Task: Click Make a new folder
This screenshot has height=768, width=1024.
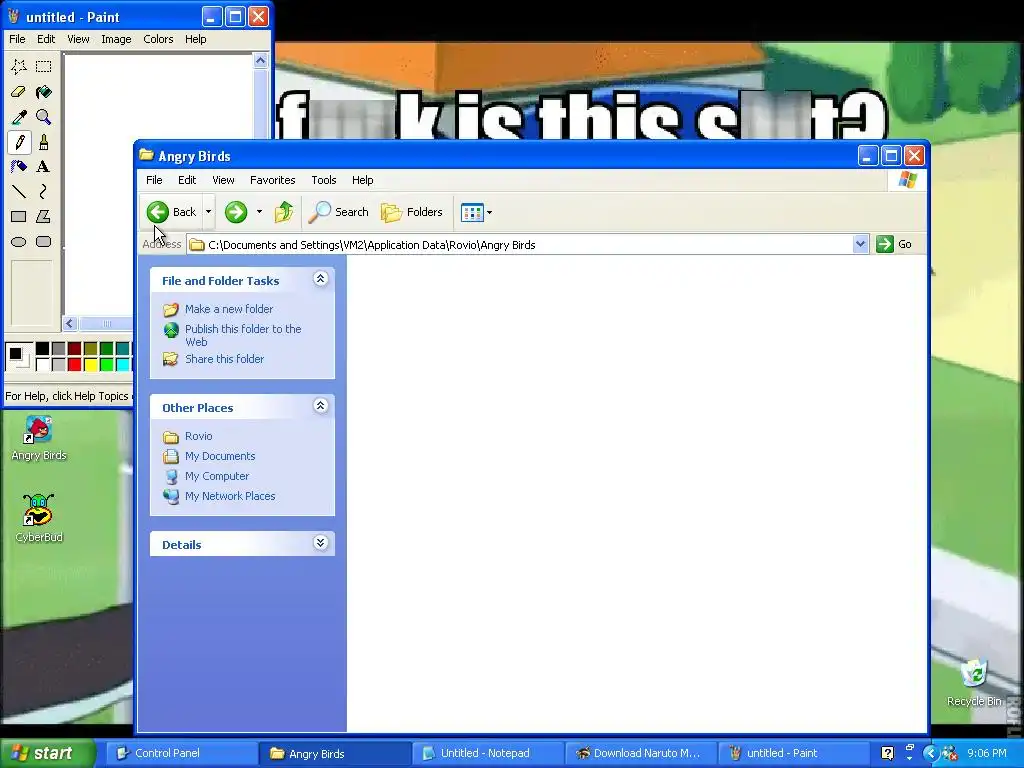Action: [x=229, y=309]
